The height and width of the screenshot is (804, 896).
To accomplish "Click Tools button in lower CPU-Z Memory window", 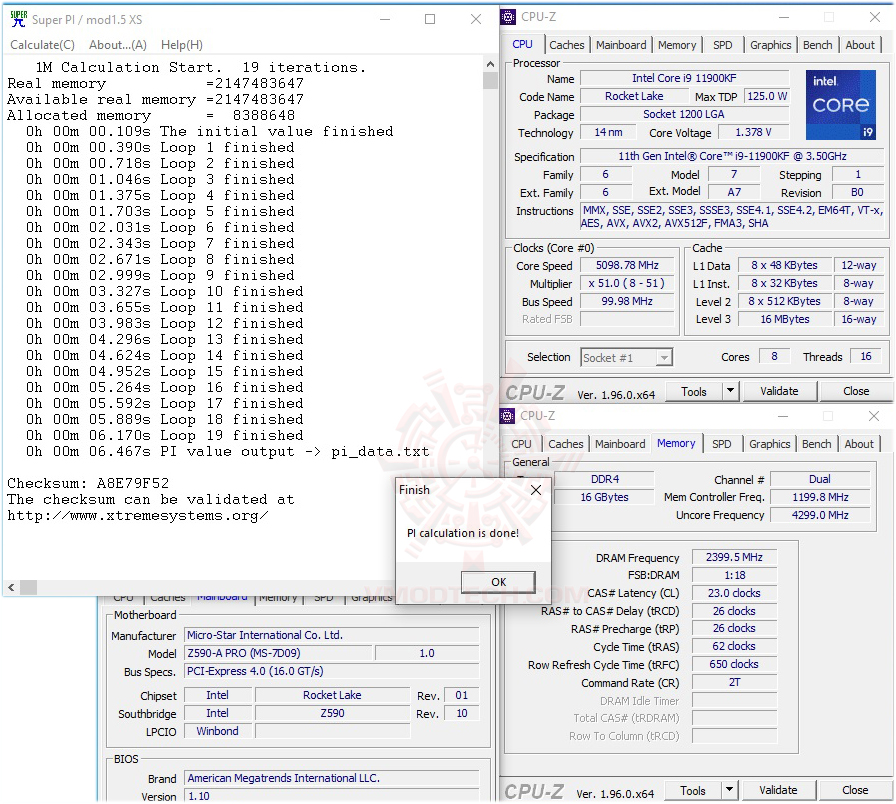I will (x=693, y=790).
